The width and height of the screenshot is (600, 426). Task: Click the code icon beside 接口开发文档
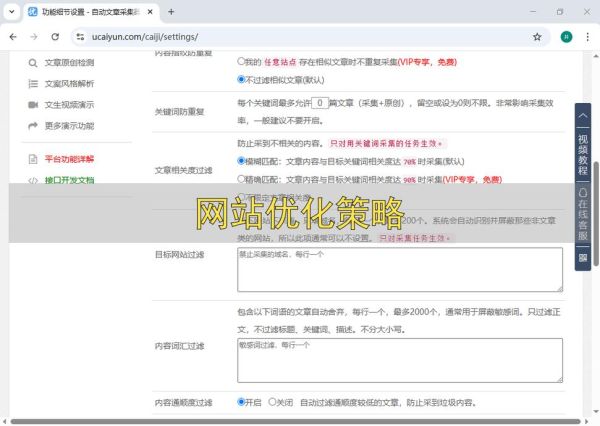point(33,180)
